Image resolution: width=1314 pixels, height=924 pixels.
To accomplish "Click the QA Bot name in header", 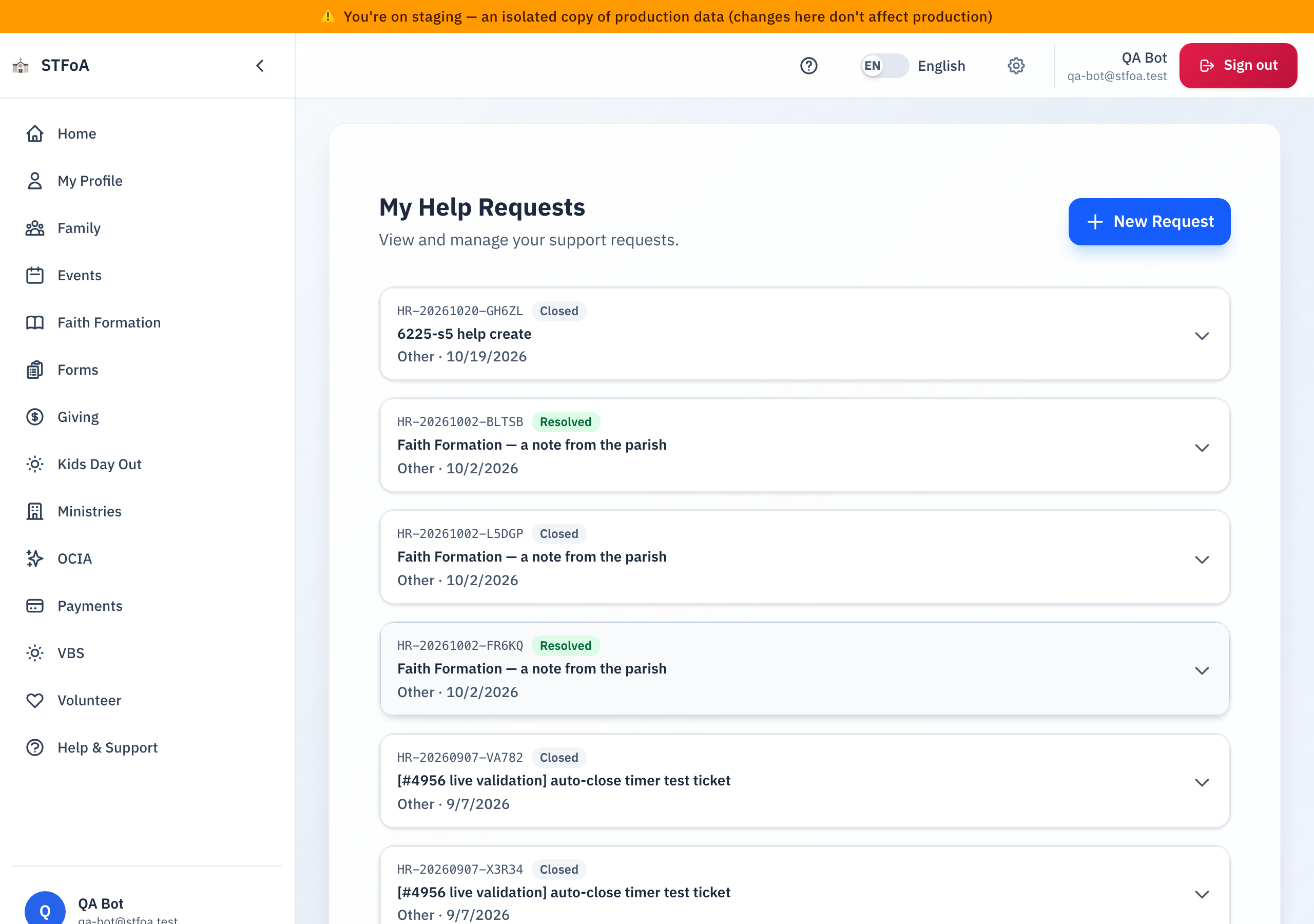I will tap(1144, 58).
